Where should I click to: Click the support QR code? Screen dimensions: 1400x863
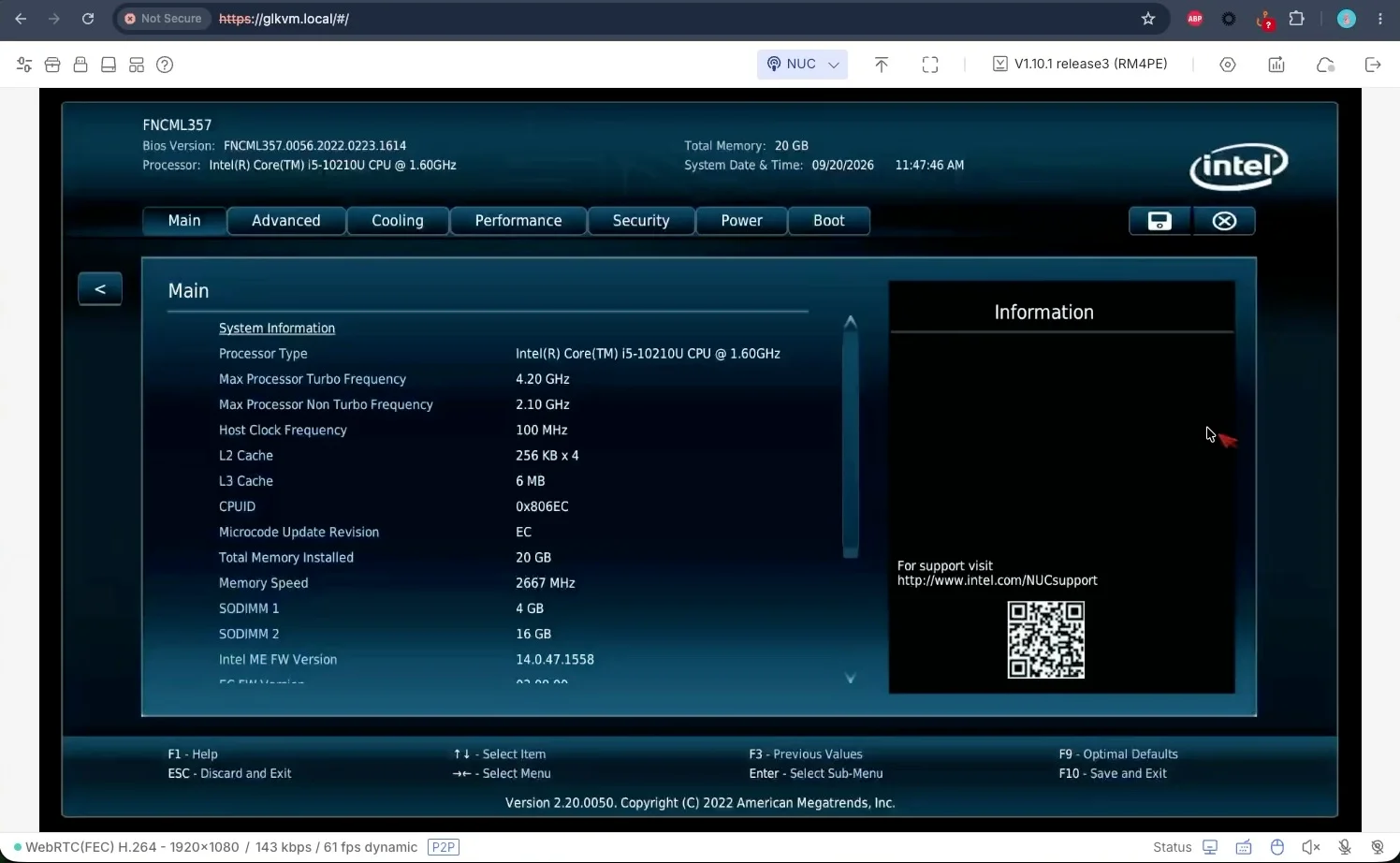1046,640
